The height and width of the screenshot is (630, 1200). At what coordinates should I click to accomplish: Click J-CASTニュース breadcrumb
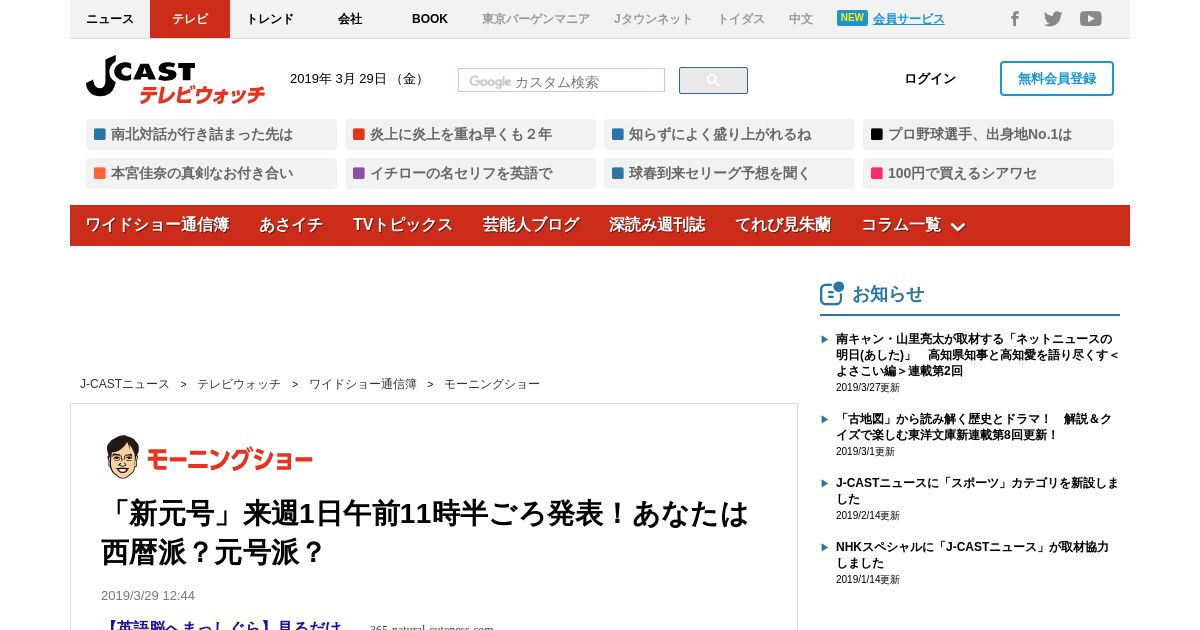125,384
